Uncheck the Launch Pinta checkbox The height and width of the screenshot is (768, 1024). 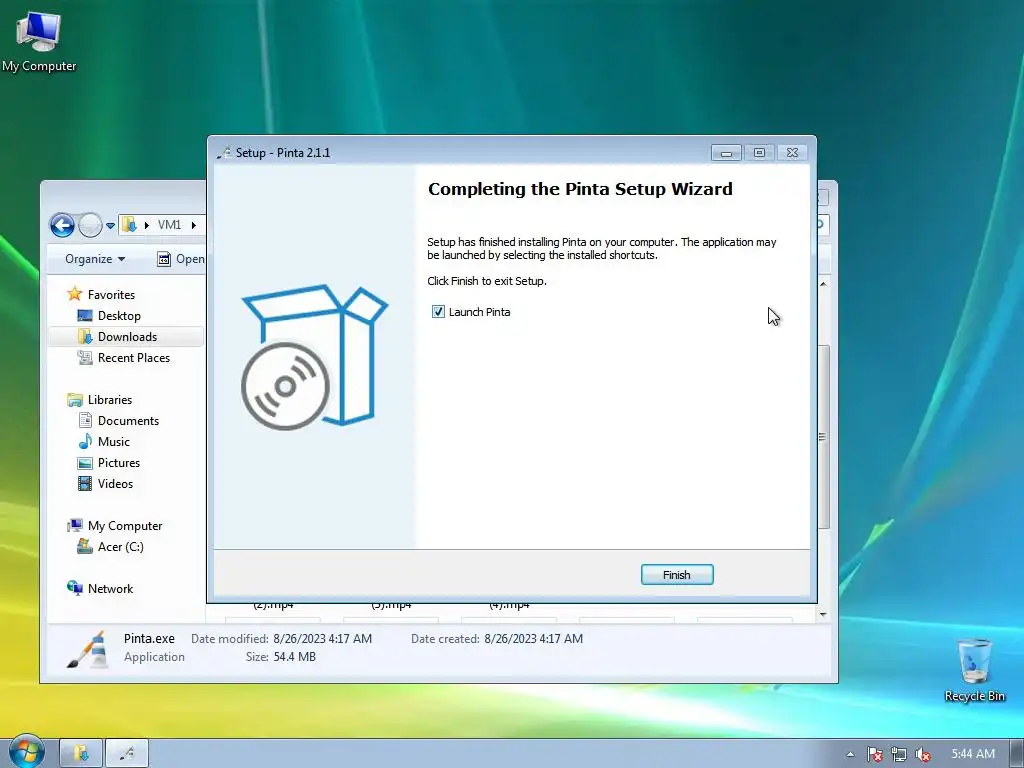point(438,312)
